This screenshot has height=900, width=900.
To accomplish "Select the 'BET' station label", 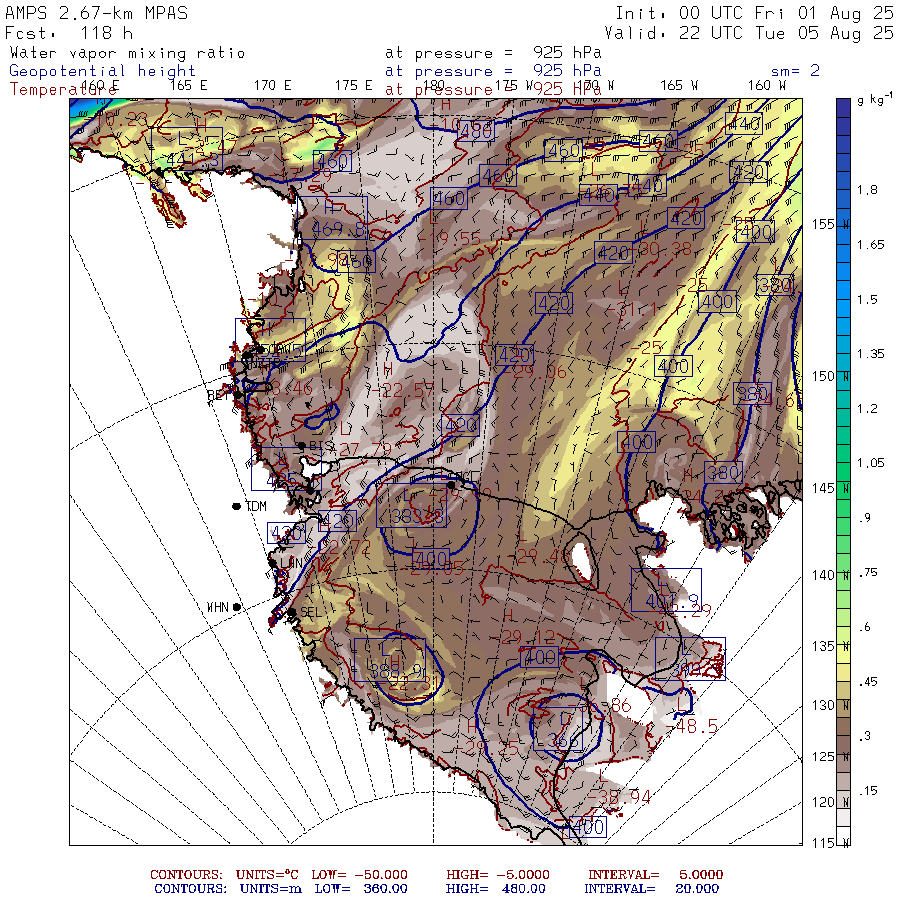I will tap(218, 395).
